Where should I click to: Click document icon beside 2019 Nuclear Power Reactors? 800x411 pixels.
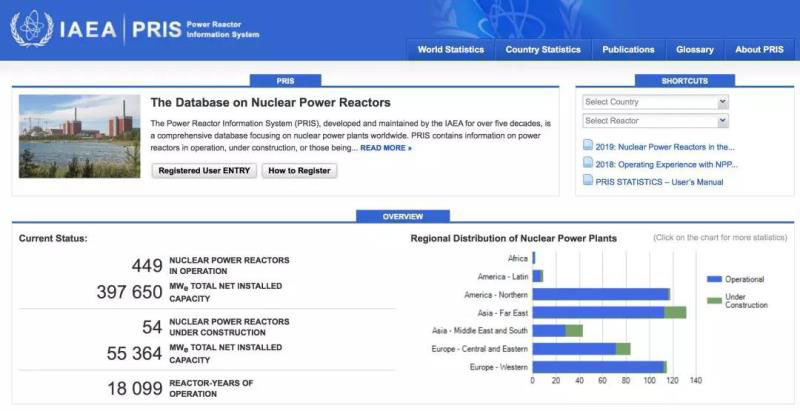(x=588, y=146)
